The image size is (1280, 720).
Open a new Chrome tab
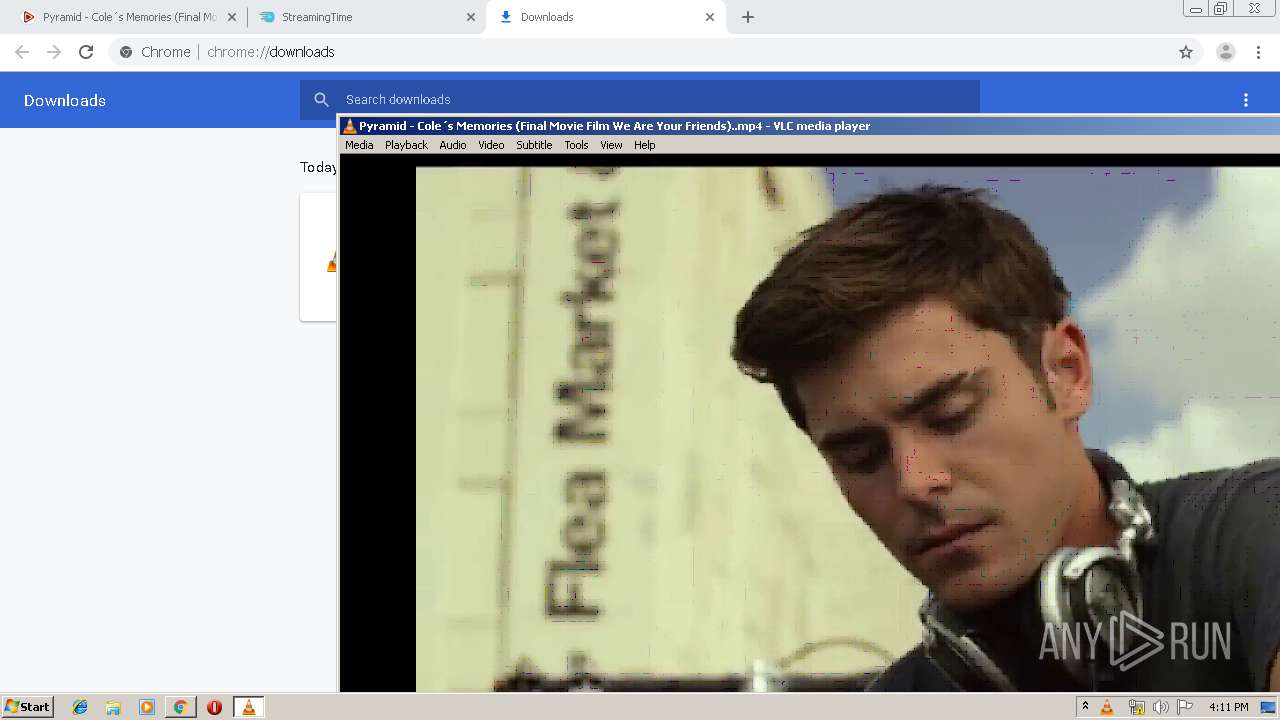[748, 17]
